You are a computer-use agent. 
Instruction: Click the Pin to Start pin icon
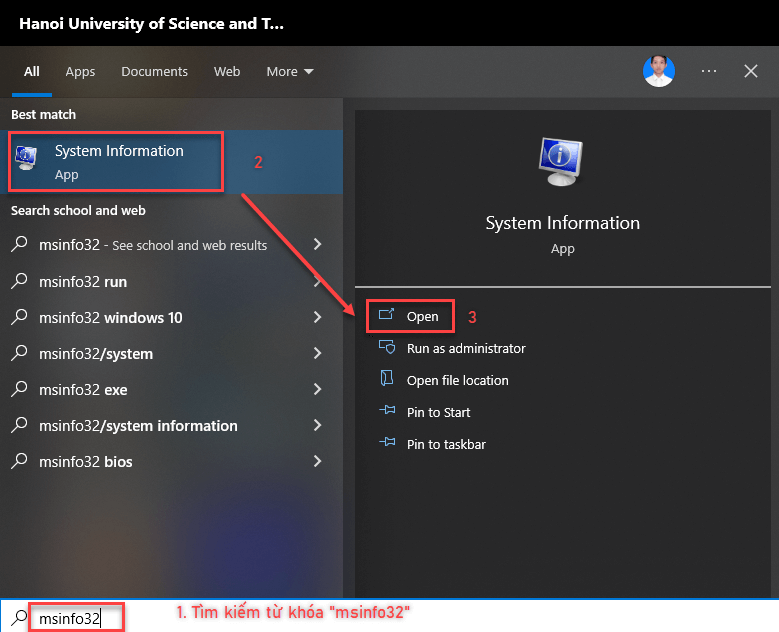pyautogui.click(x=388, y=410)
